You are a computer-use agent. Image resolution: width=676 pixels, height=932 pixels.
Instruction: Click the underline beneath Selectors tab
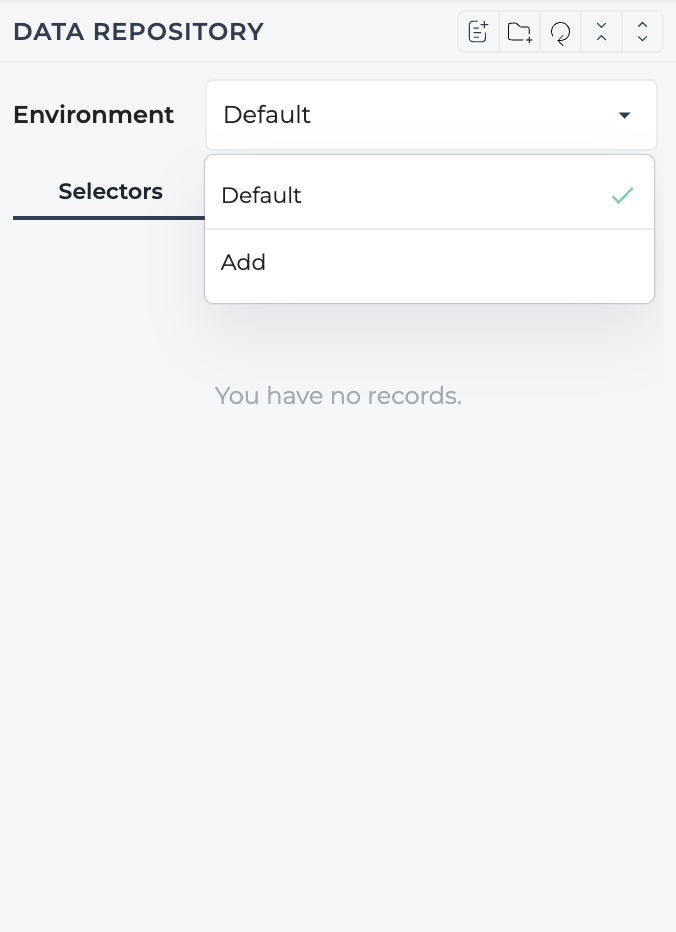point(109,218)
